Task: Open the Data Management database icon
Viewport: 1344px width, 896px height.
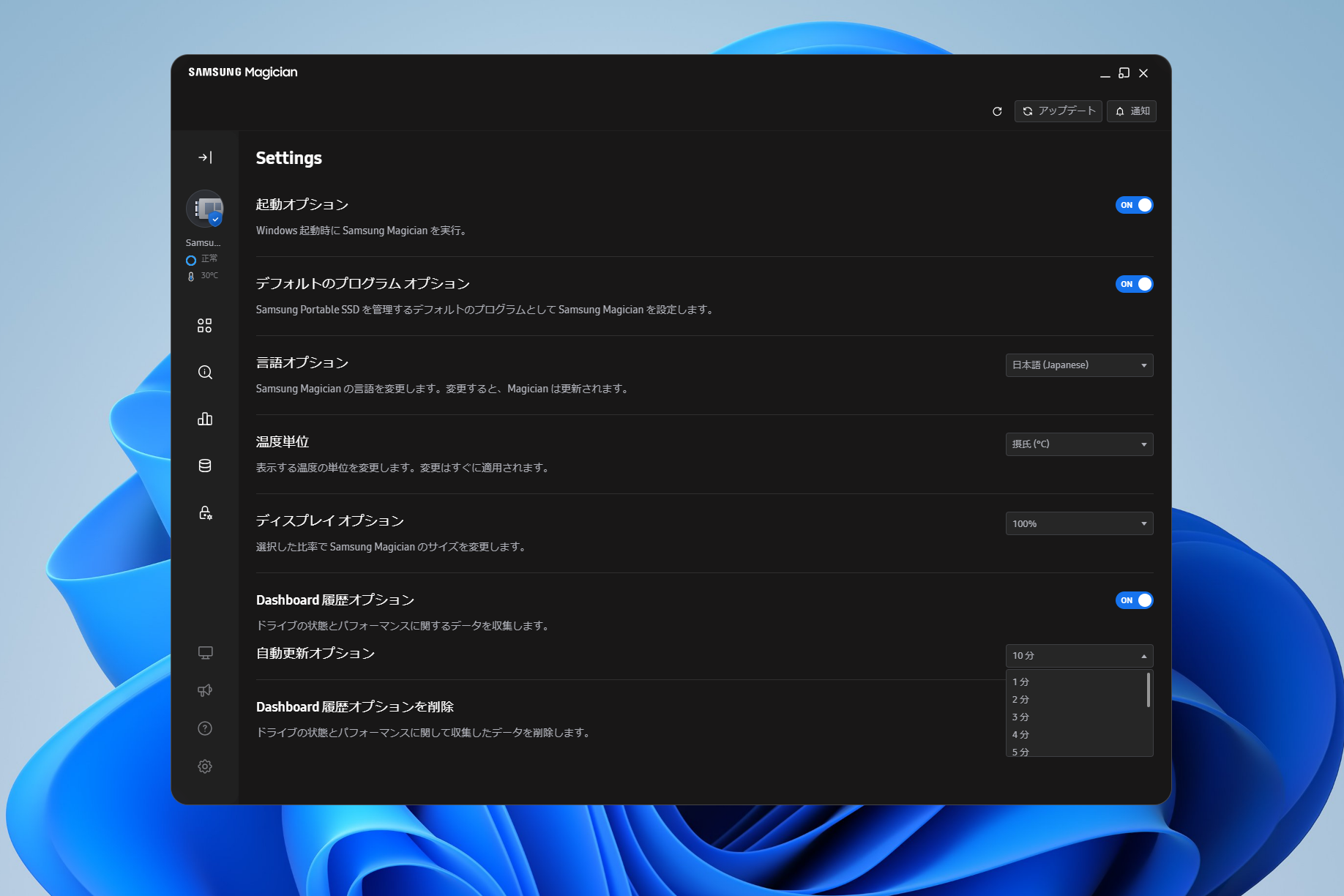Action: [205, 466]
